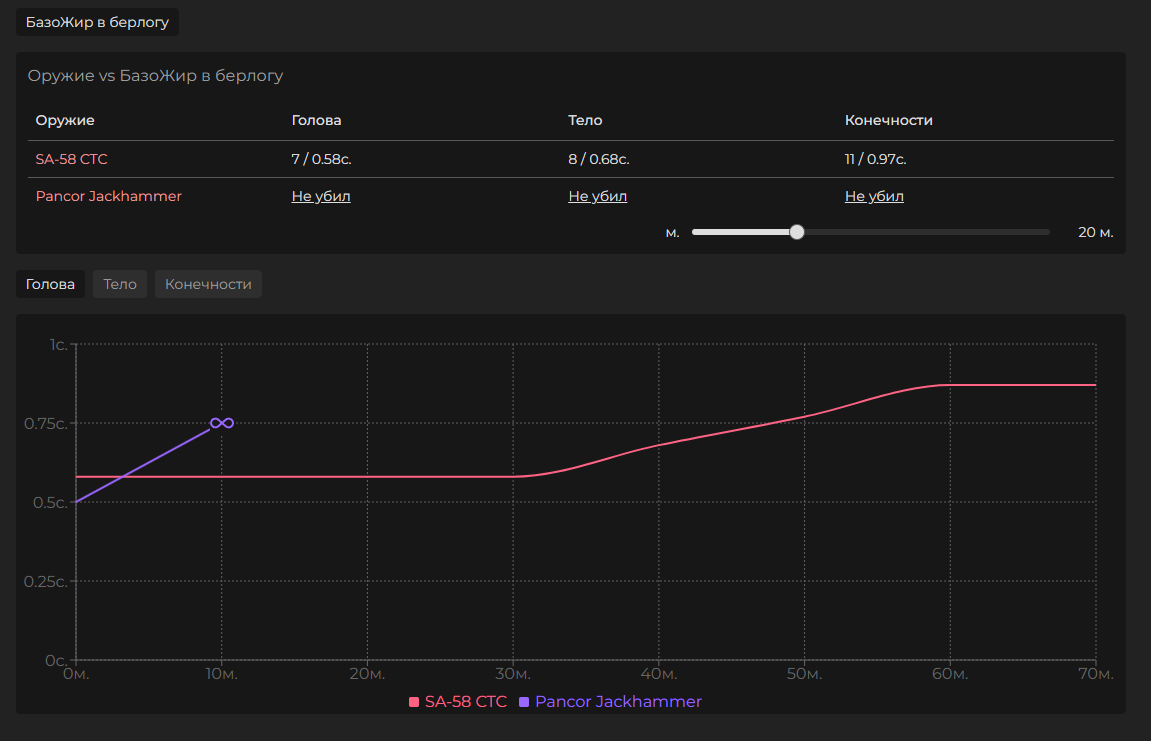Click "Не убил" in the Голова column
Screen dimensions: 1151x741
coord(321,196)
